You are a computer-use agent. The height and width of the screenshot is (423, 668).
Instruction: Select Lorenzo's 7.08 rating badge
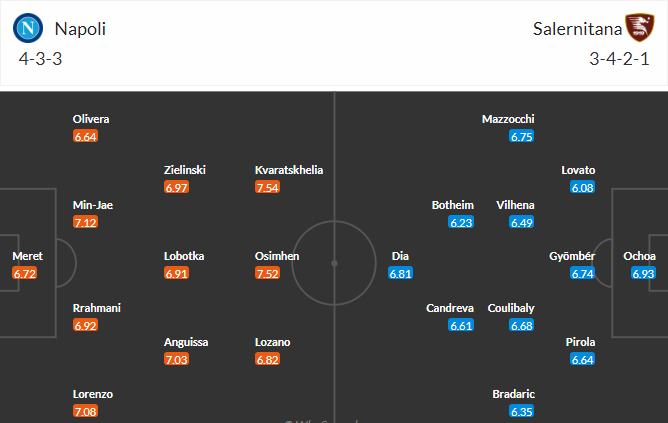[85, 411]
